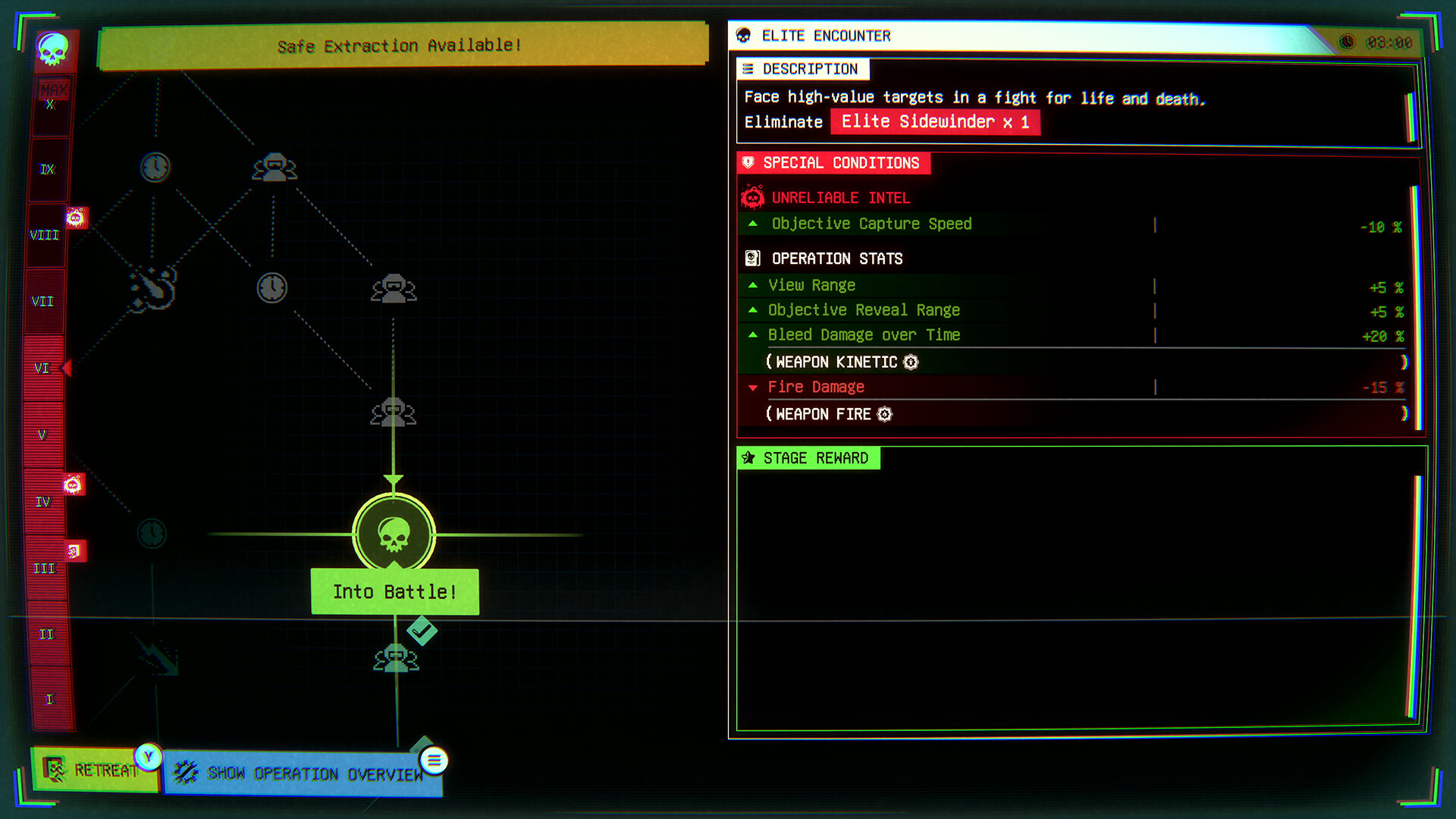
Task: Open the Stage Reward section header
Action: (x=808, y=458)
